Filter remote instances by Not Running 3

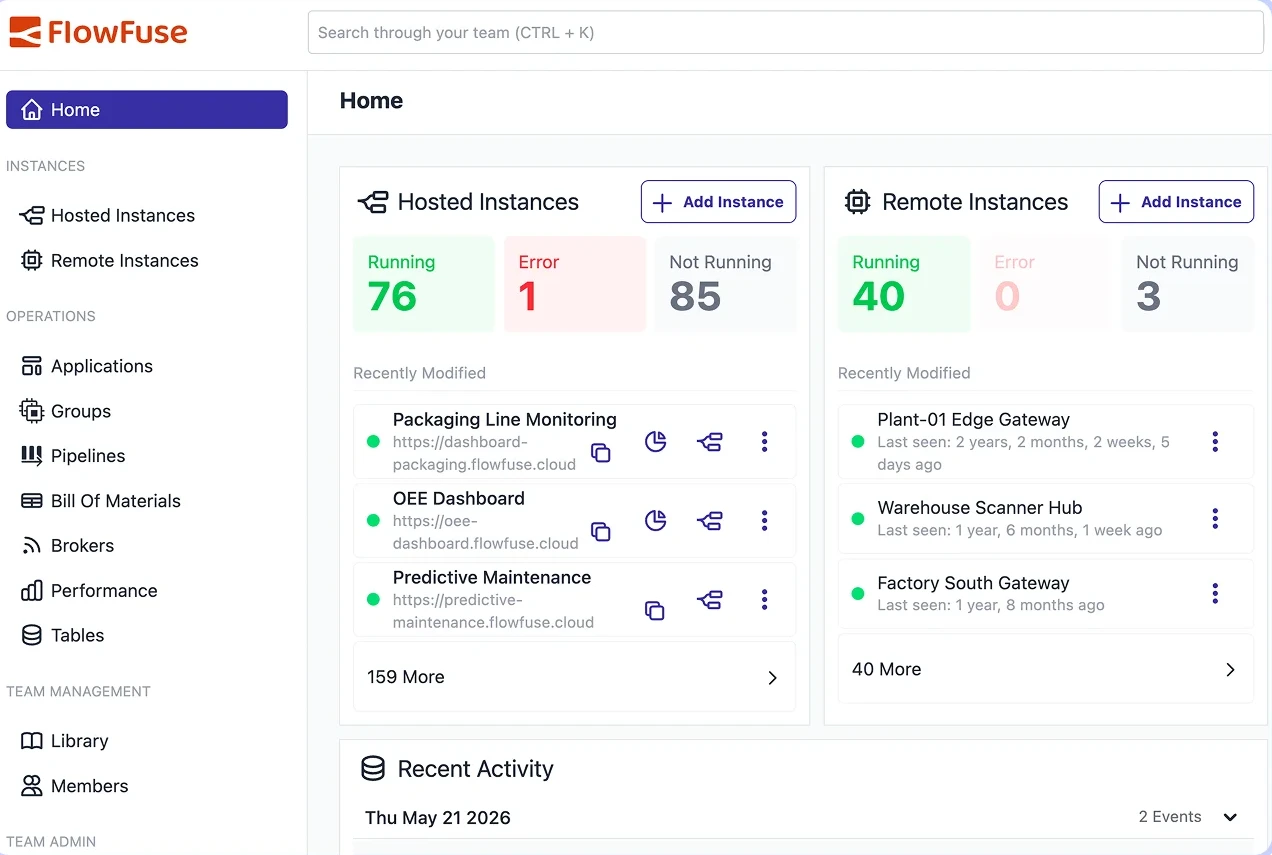1187,284
